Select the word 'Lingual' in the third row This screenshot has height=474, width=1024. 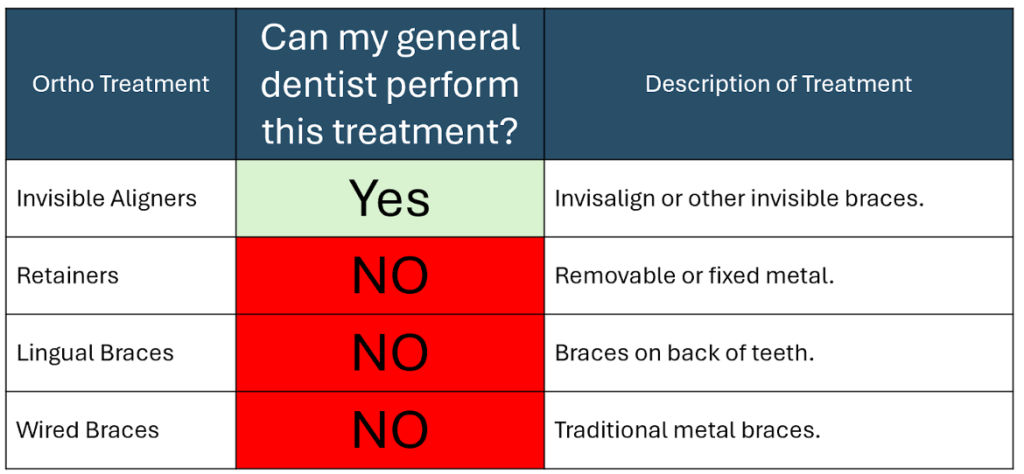click(53, 354)
